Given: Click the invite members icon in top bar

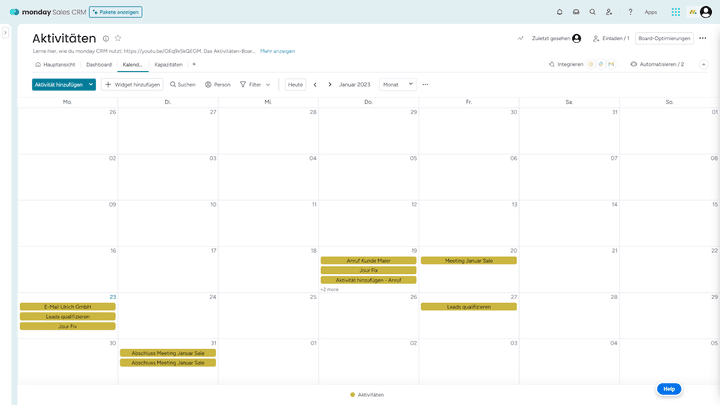Looking at the screenshot, I should click(x=609, y=12).
